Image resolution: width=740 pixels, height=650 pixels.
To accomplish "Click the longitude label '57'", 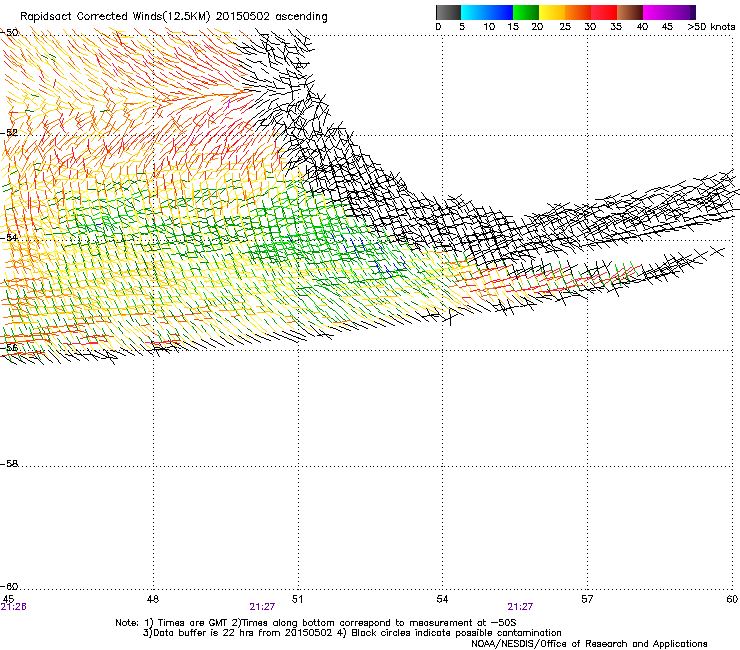I will pos(587,599).
